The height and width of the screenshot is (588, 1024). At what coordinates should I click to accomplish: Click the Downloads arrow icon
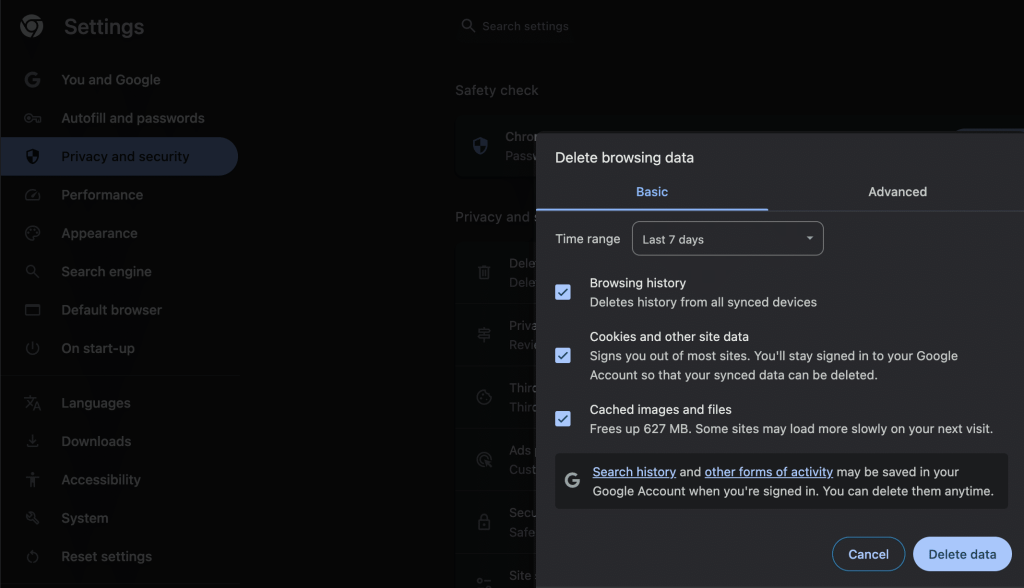pos(33,441)
